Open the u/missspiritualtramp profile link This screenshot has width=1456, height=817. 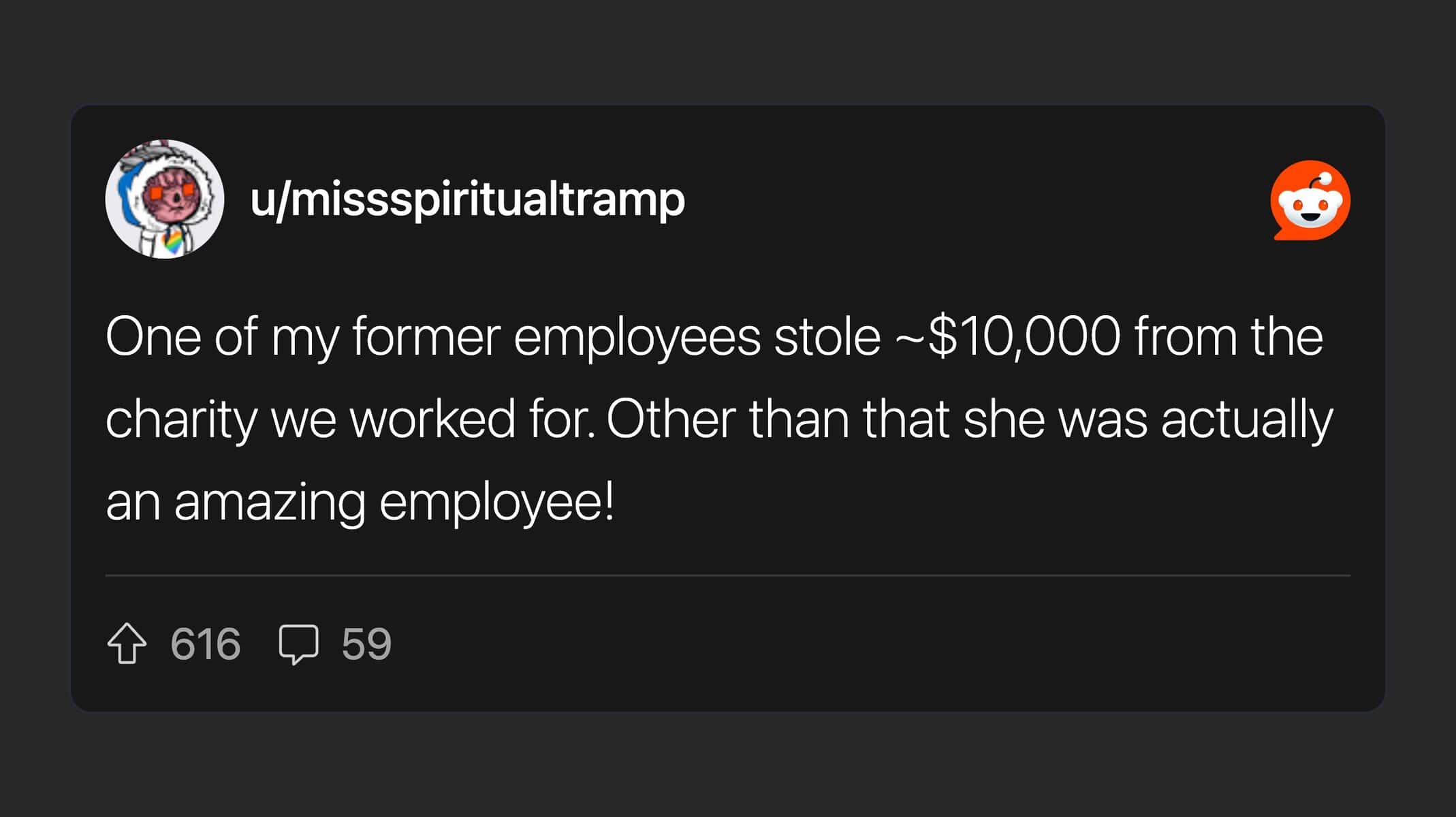pyautogui.click(x=467, y=199)
